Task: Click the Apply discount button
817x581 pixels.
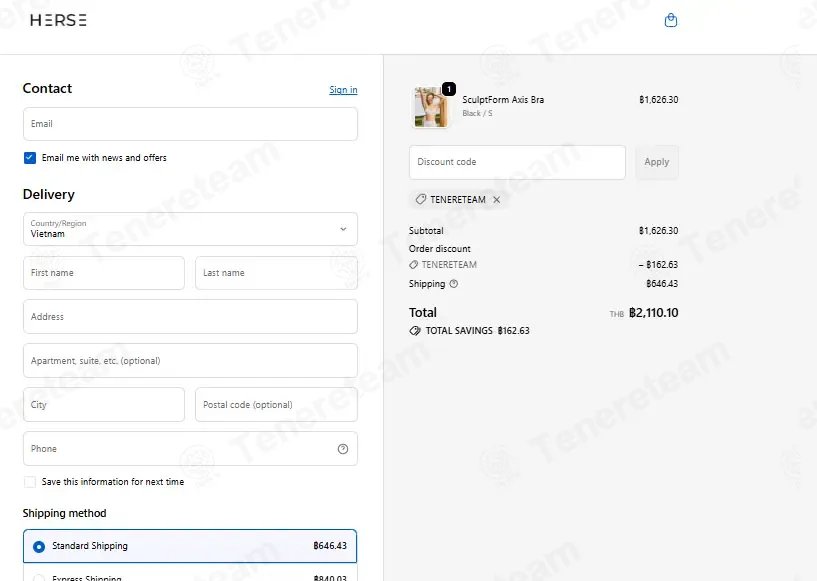Action: pyautogui.click(x=657, y=162)
